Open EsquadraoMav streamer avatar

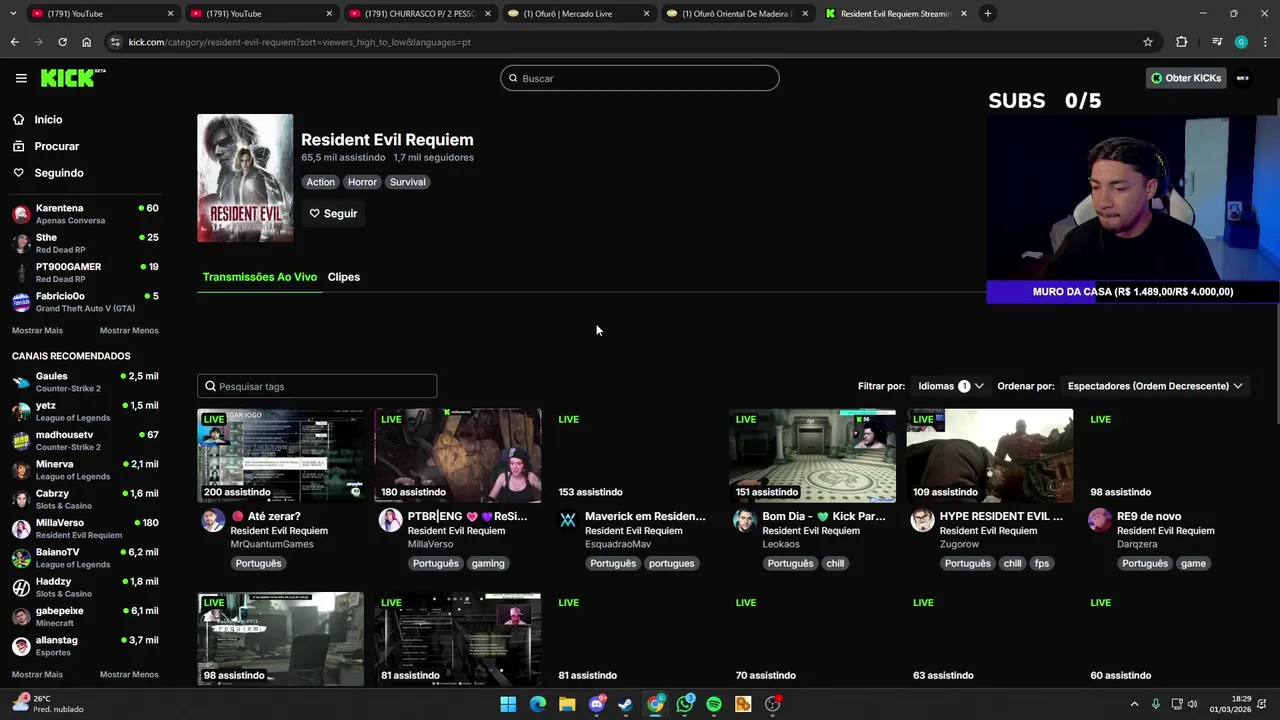[x=568, y=520]
